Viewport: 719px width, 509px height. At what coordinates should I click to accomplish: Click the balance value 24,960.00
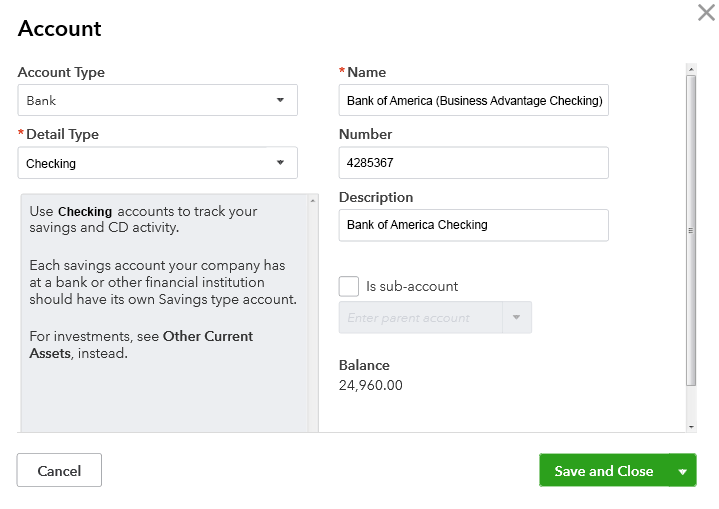click(371, 385)
